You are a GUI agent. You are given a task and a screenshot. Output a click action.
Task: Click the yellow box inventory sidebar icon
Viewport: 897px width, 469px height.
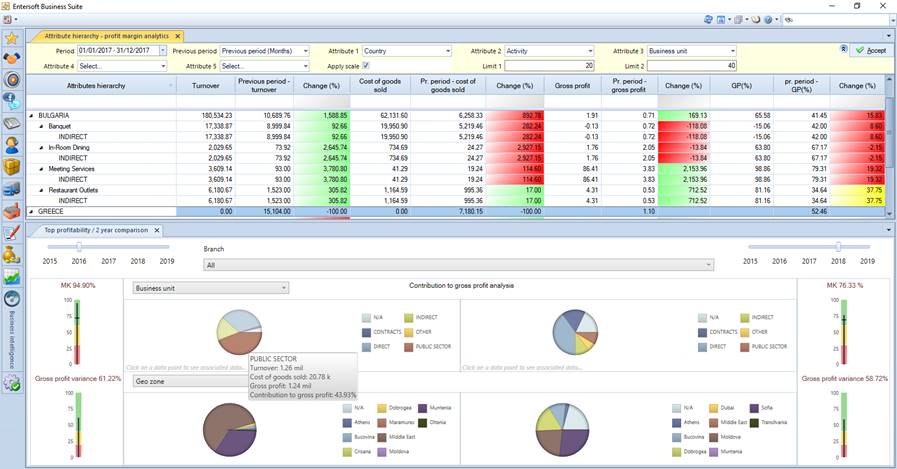(12, 166)
